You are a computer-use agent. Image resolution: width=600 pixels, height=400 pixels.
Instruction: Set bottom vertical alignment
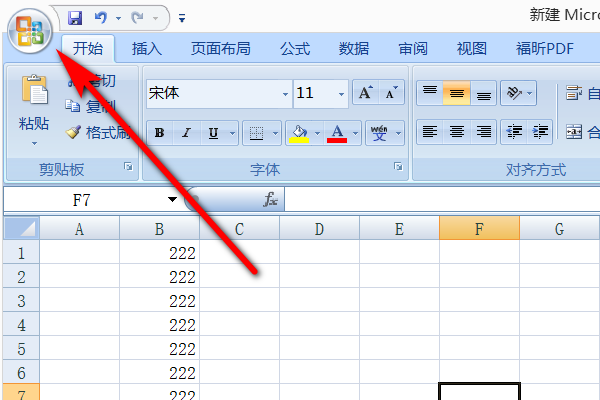click(484, 93)
